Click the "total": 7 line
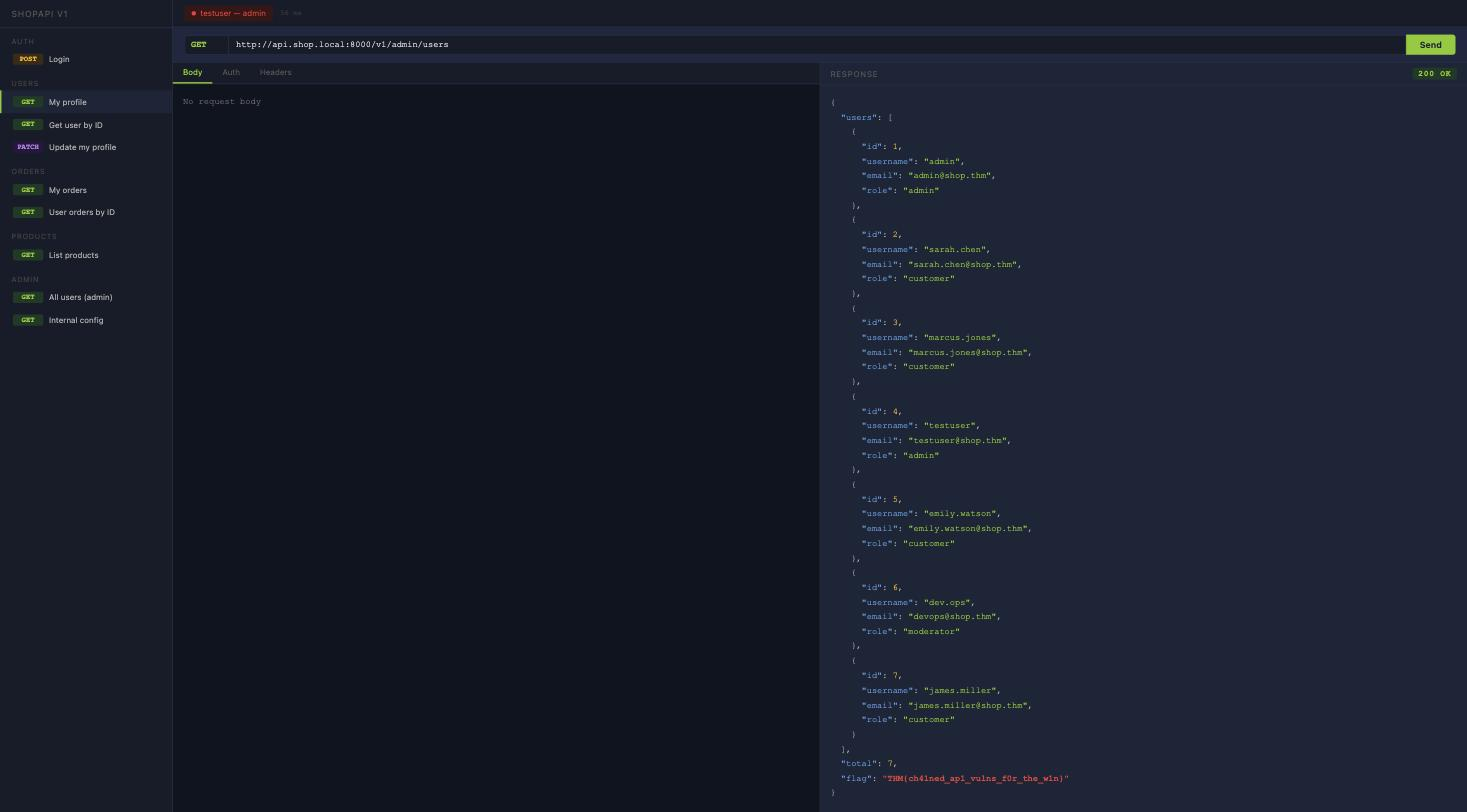Viewport: 1467px width, 812px height. pos(869,763)
